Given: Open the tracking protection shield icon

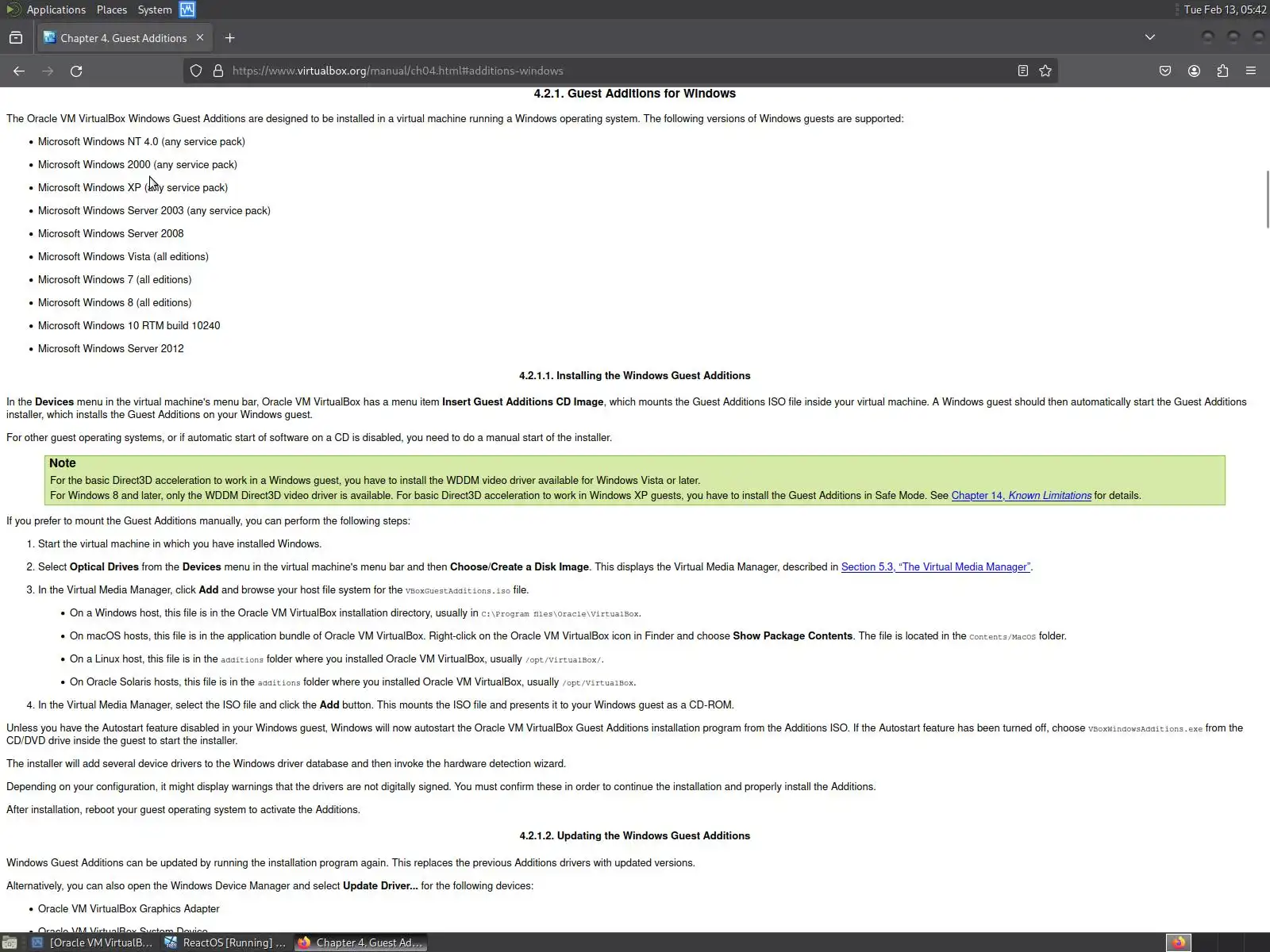Looking at the screenshot, I should coord(196,71).
